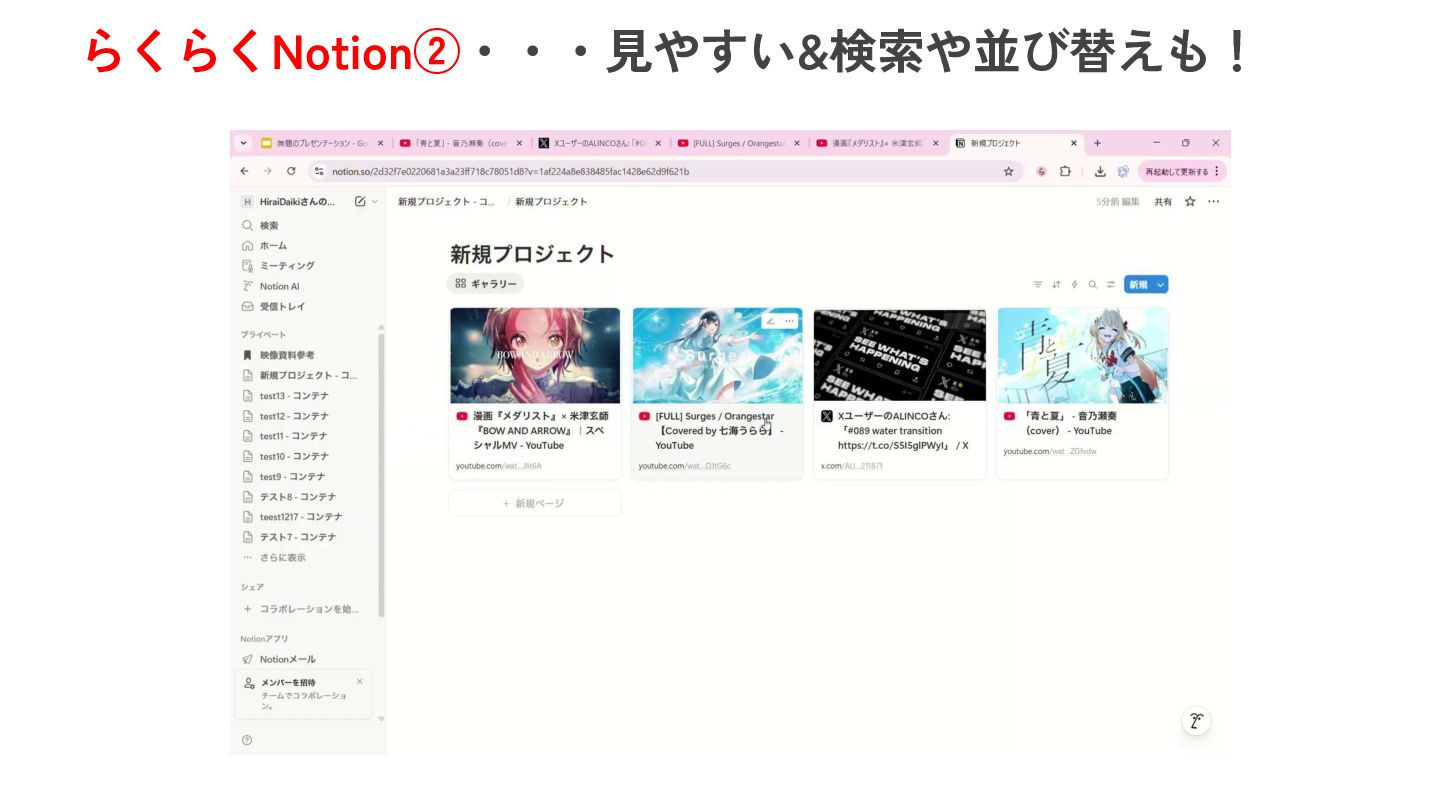Select the ギャラリー view tab
Viewport: 1440px width, 810px height.
tap(486, 284)
